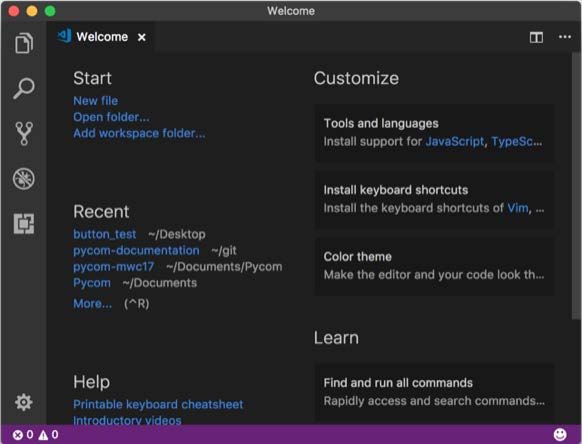Click Add workspace folder... link
The height and width of the screenshot is (444, 582).
tap(139, 133)
